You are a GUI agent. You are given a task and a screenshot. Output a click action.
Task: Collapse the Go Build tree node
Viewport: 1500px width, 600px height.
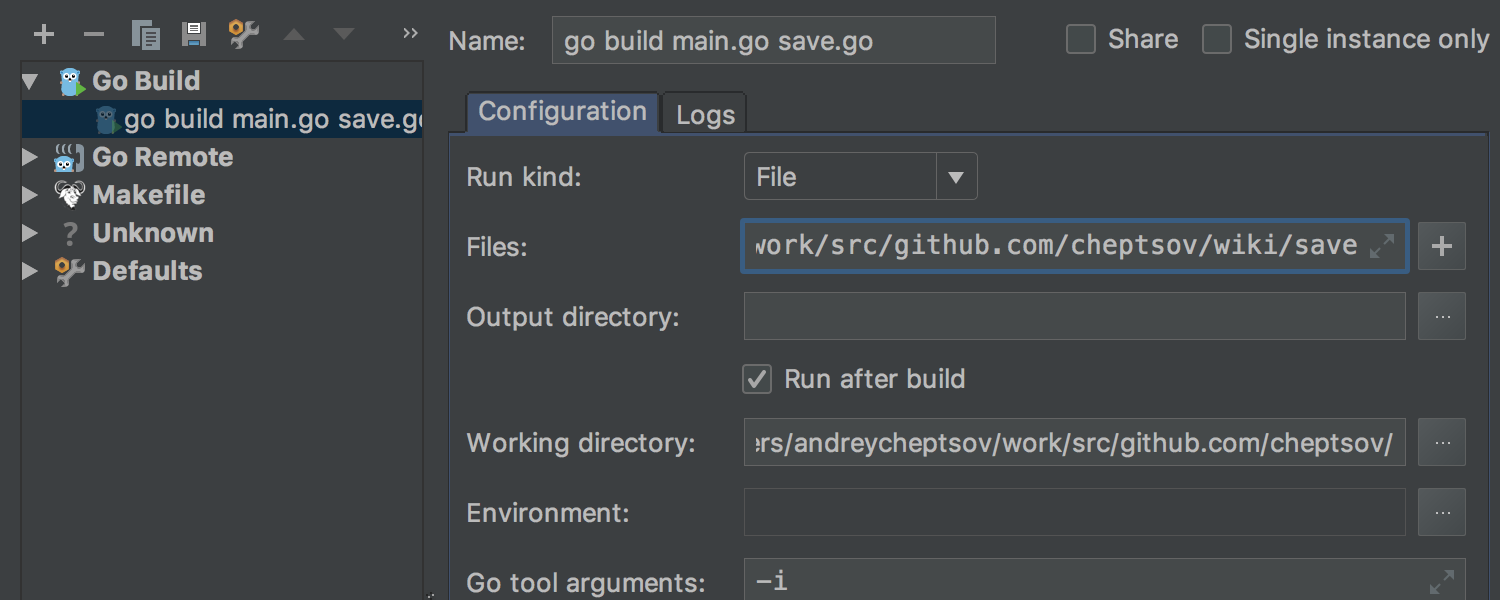pos(29,81)
